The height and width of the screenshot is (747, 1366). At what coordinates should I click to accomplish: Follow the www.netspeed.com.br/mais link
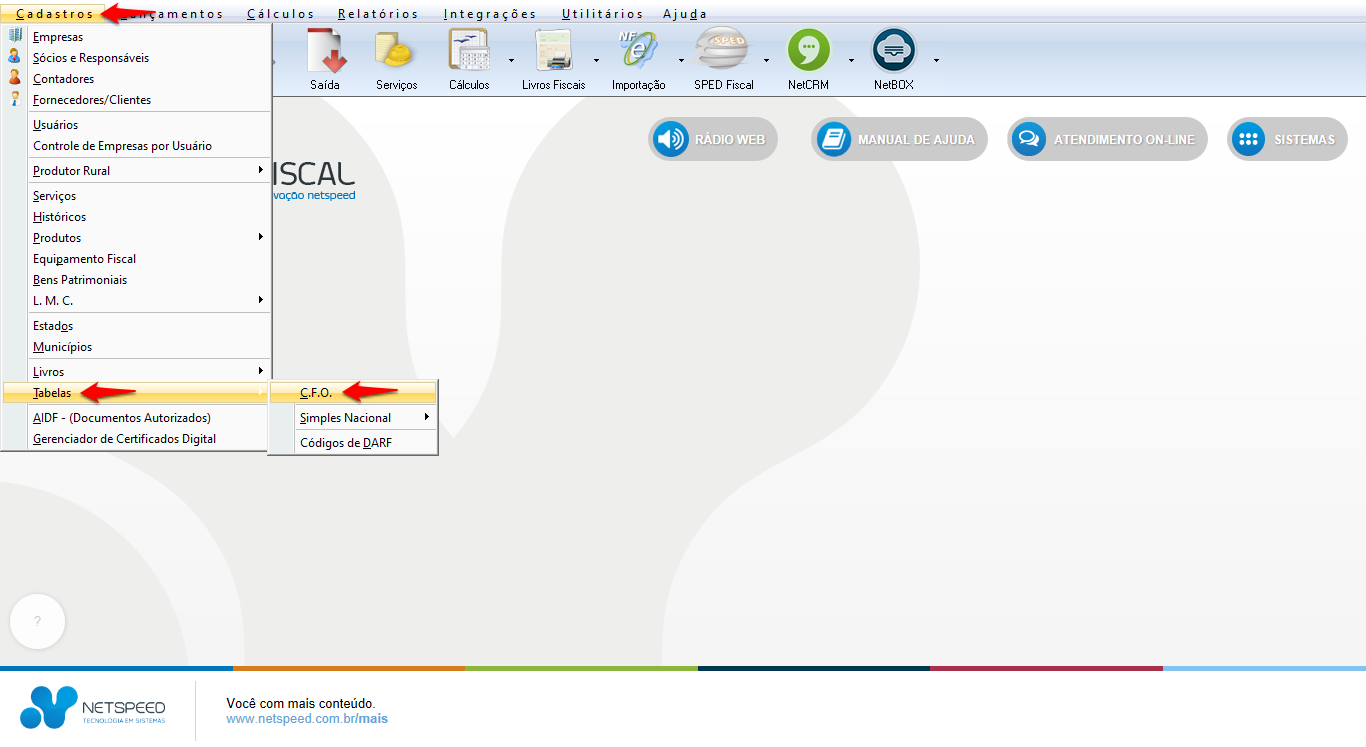point(306,719)
